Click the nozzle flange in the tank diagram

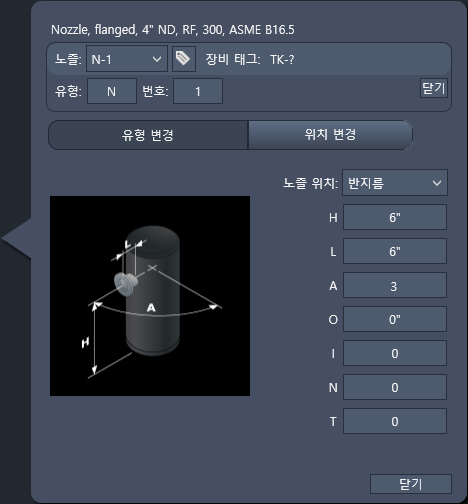125,284
